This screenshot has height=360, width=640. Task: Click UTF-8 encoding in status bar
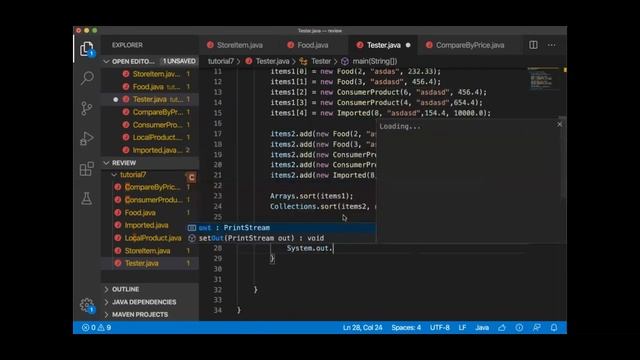(x=440, y=327)
